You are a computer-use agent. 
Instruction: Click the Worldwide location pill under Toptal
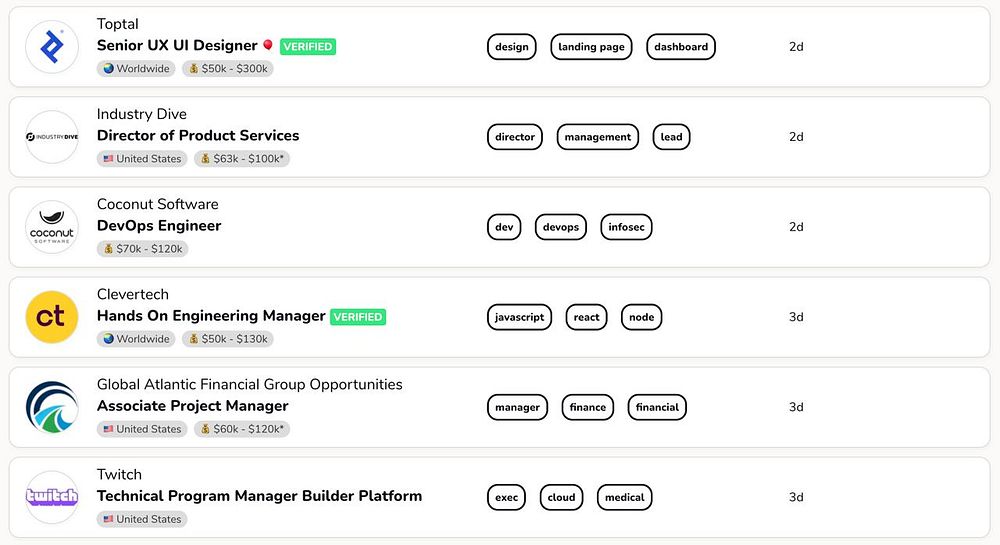click(x=136, y=69)
